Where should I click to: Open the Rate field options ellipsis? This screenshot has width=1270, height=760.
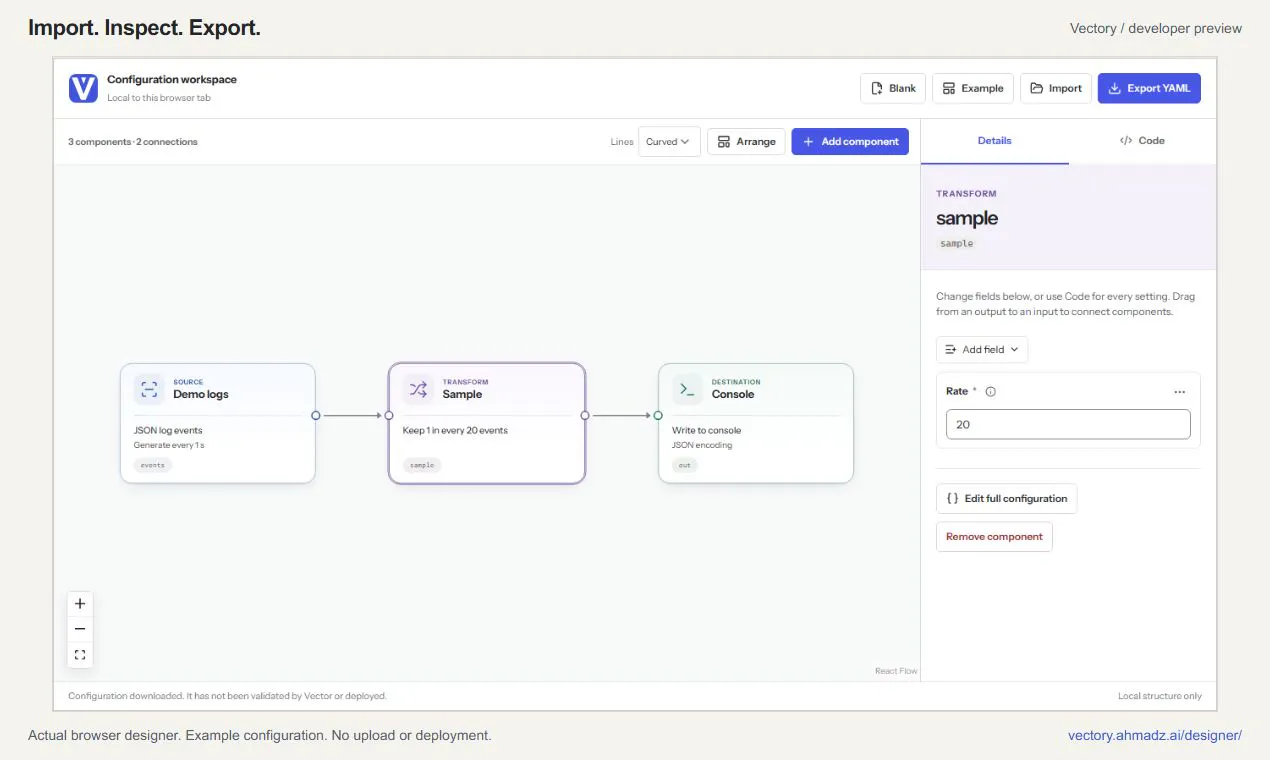tap(1180, 392)
